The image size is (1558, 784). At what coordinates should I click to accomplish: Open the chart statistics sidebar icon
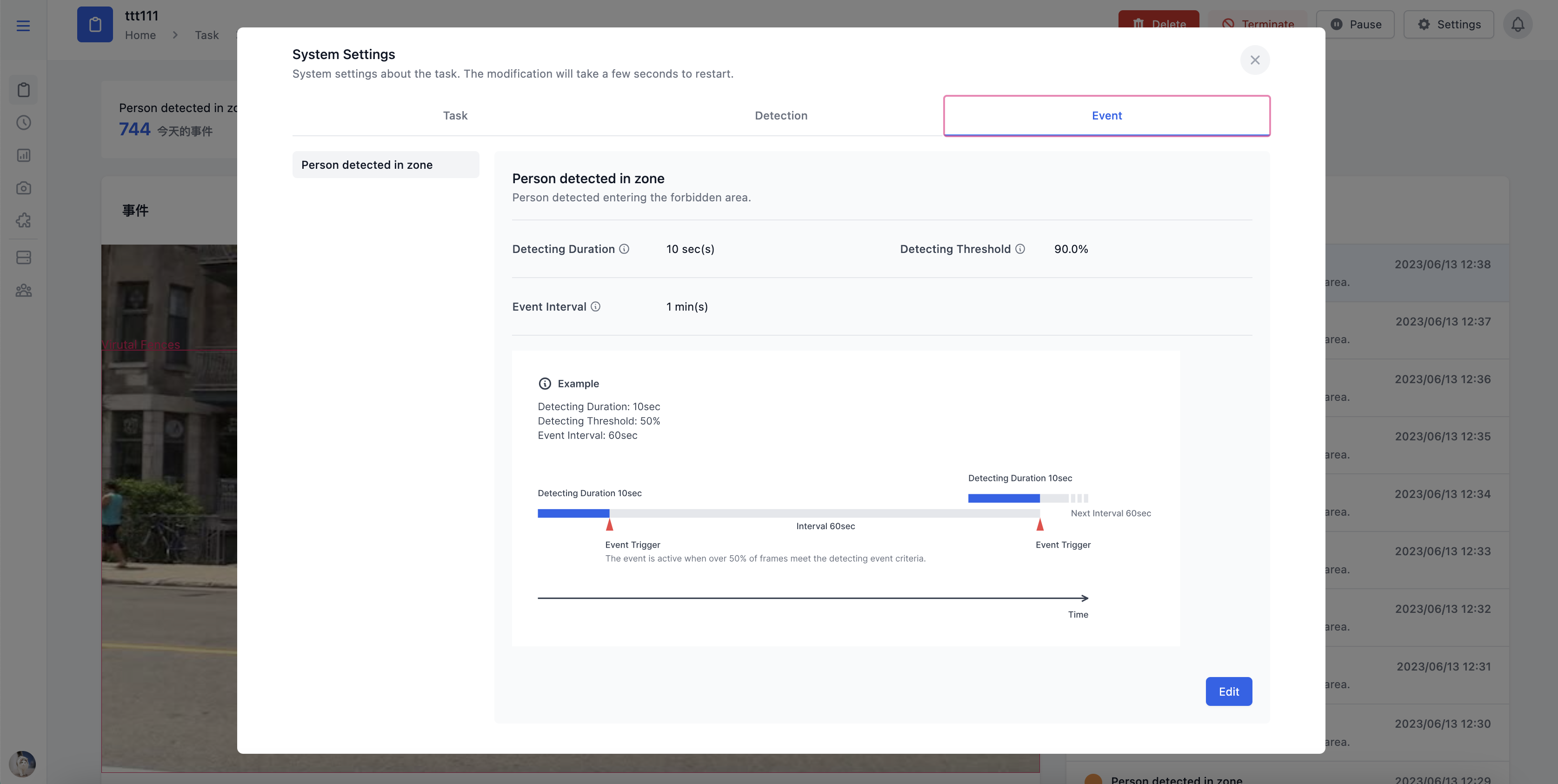point(24,155)
